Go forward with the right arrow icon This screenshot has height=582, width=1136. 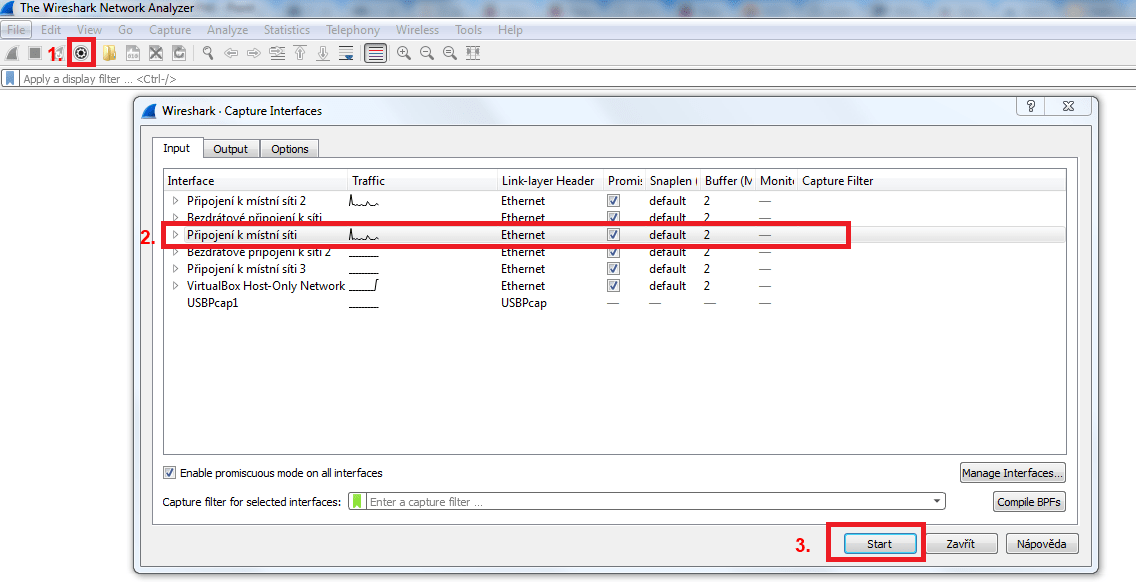(x=254, y=53)
